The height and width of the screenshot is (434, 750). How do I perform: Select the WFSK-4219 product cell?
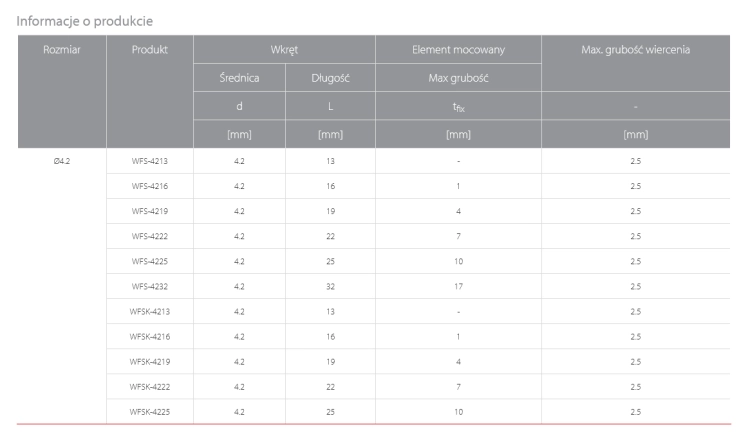pos(150,362)
